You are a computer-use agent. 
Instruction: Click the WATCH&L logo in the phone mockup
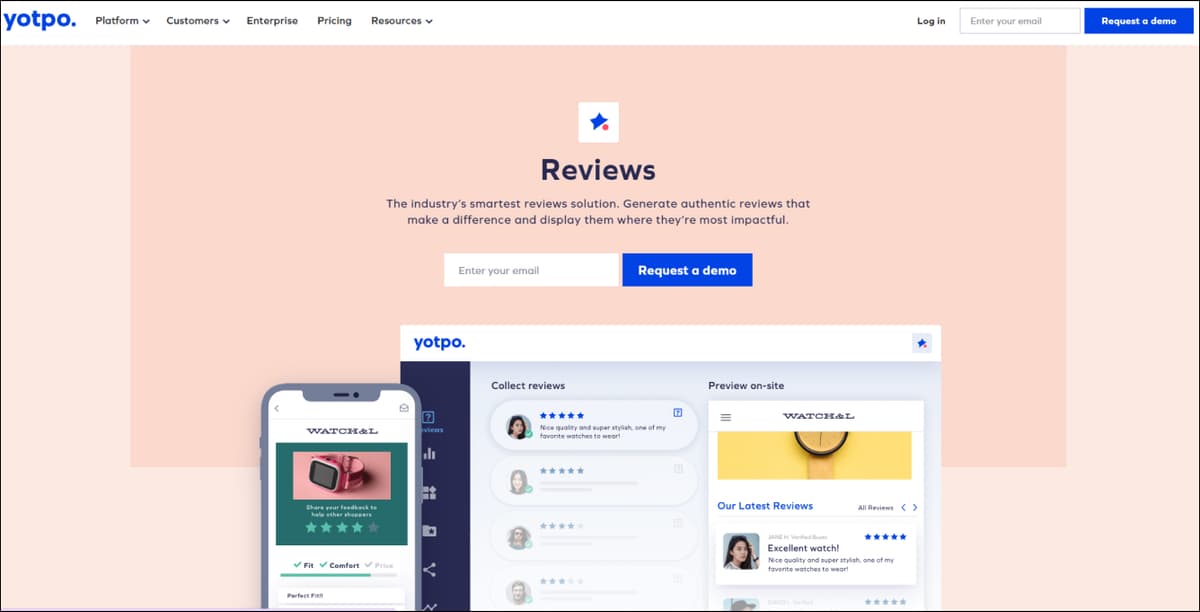click(342, 431)
